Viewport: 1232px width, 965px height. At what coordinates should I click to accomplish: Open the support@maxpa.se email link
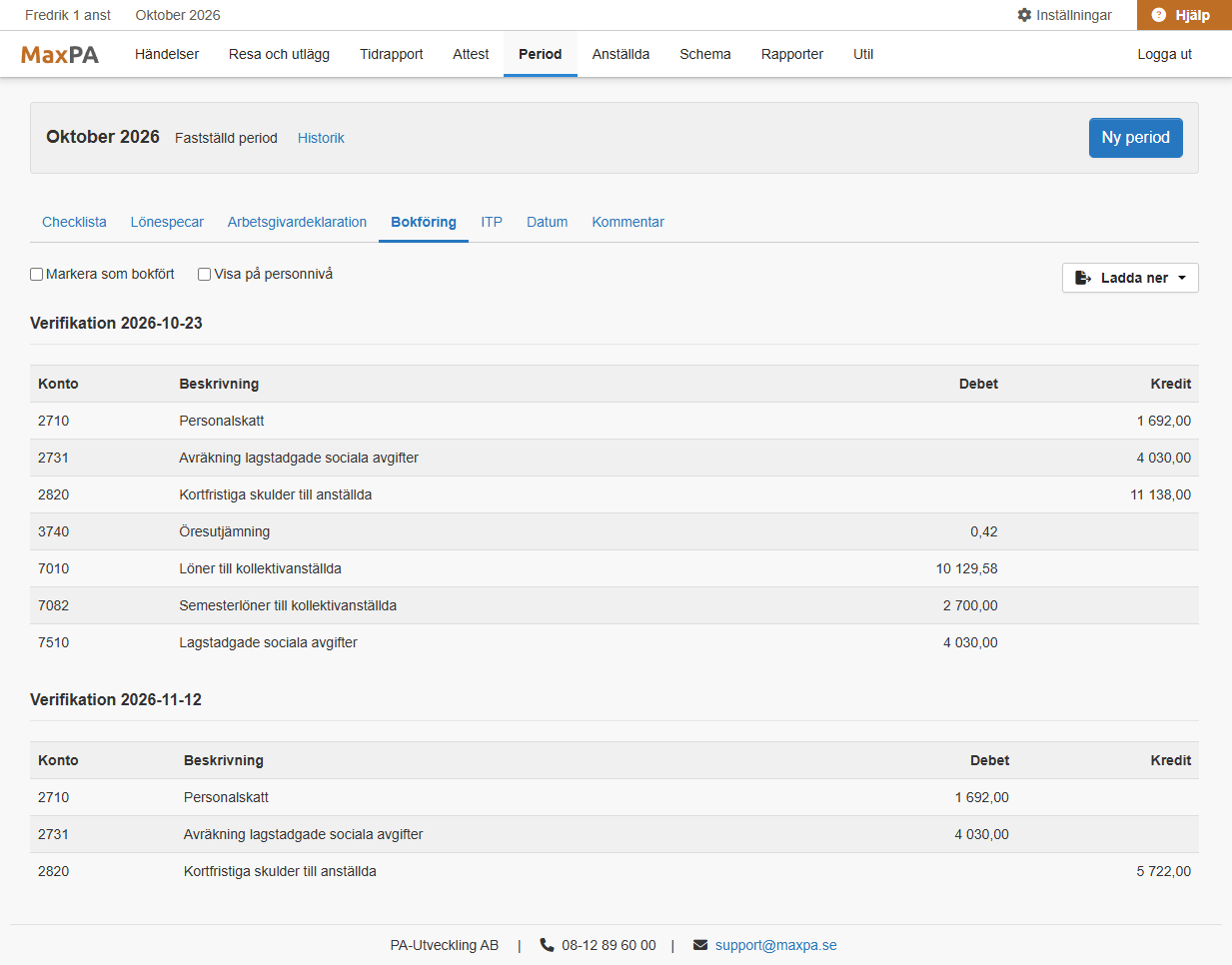pos(776,945)
